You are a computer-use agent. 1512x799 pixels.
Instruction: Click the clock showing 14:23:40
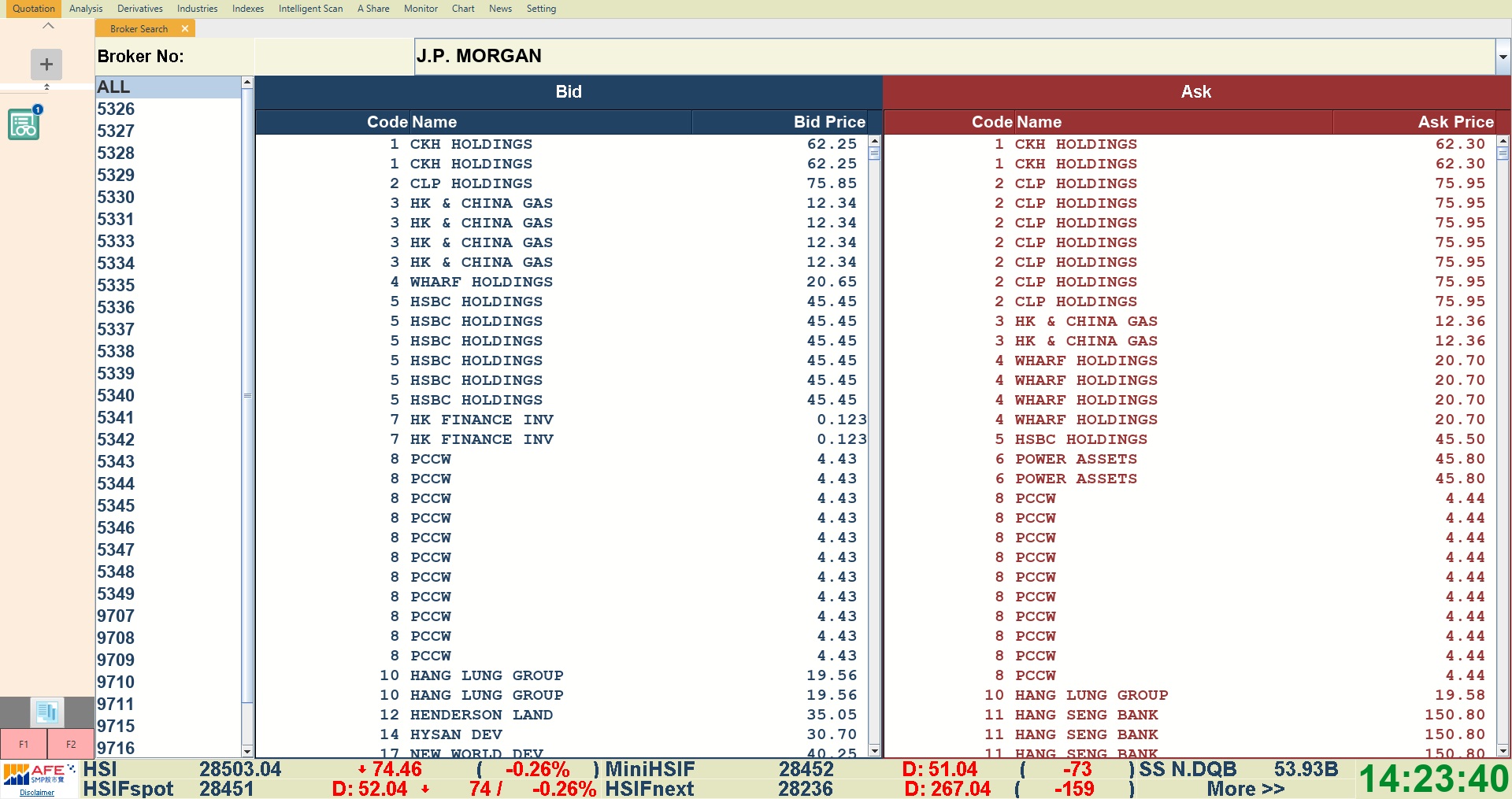1434,779
